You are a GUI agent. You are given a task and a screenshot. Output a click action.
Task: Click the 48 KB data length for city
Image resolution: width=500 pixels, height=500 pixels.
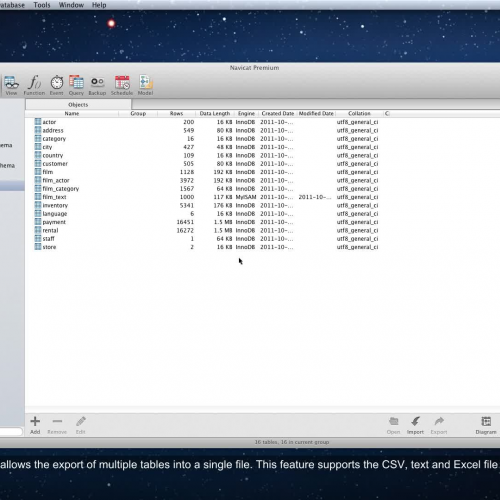[x=224, y=147]
